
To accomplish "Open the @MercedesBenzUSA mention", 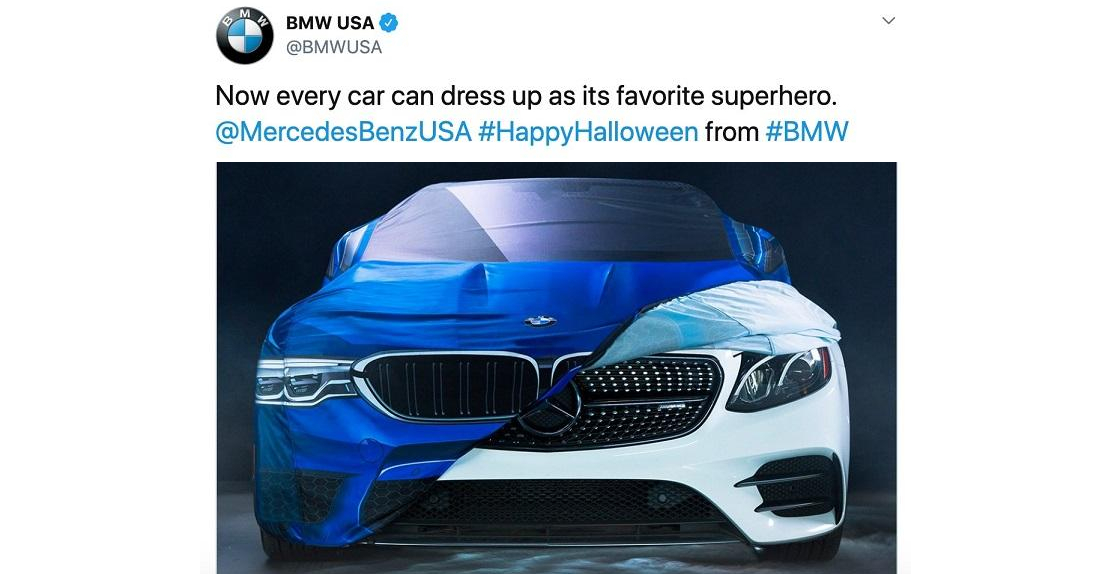I will tap(344, 132).
